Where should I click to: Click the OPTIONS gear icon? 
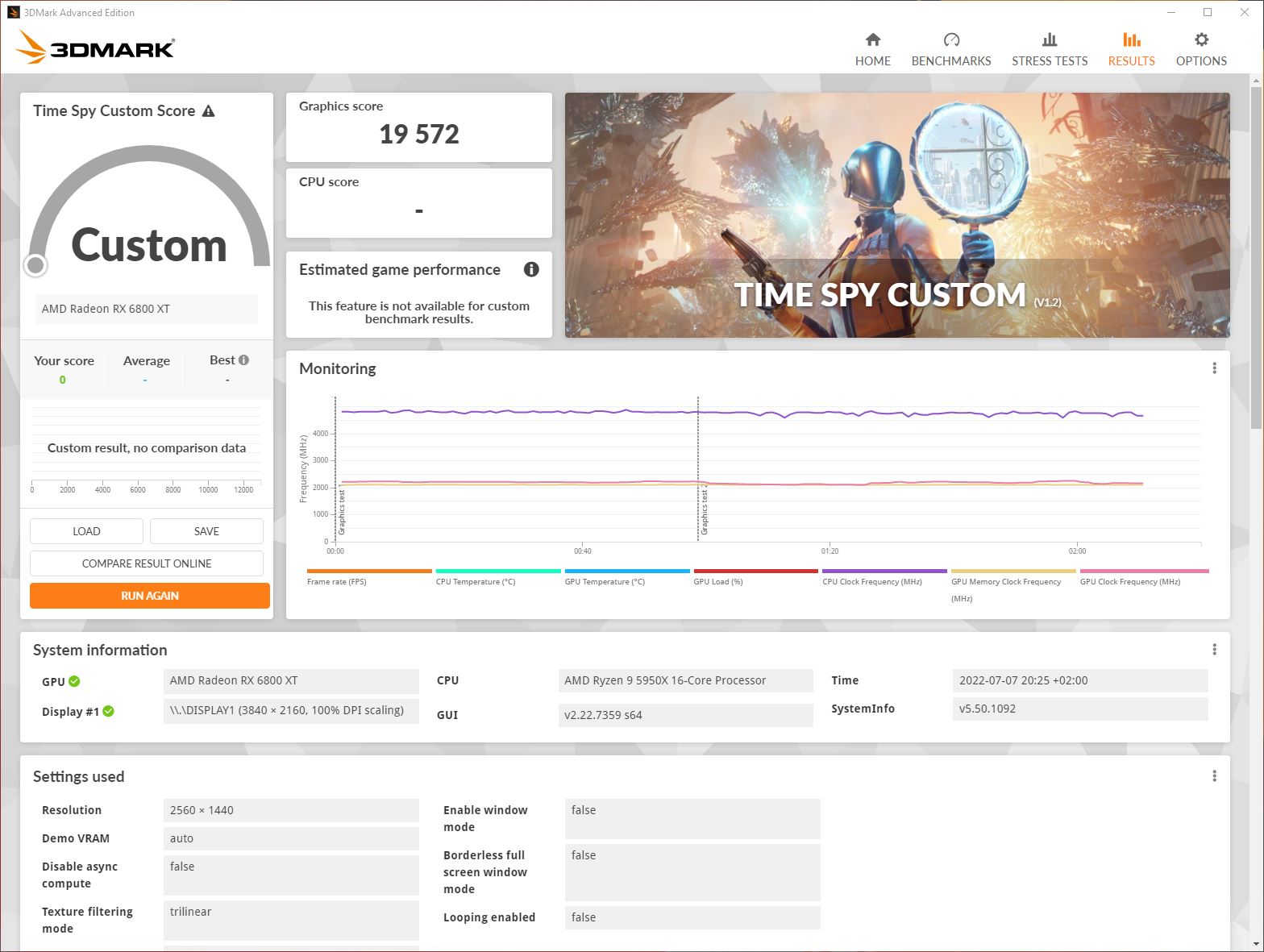(x=1201, y=39)
